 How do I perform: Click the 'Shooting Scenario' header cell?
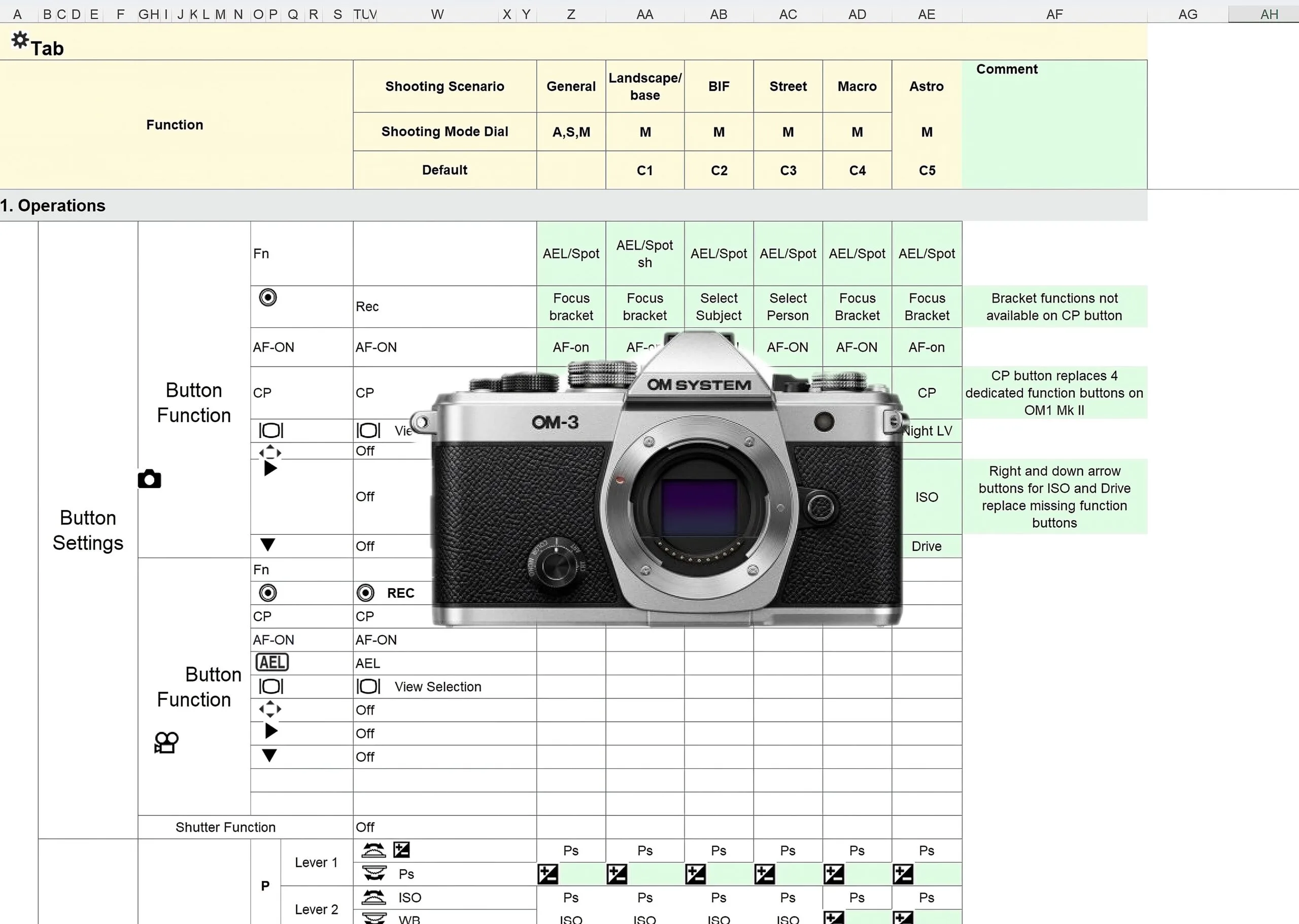[445, 86]
